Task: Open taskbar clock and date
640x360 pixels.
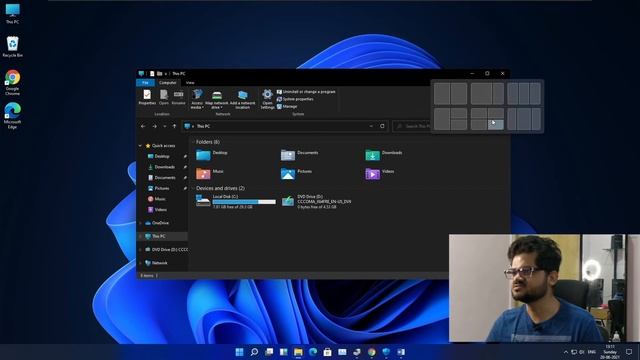Action: click(610, 352)
